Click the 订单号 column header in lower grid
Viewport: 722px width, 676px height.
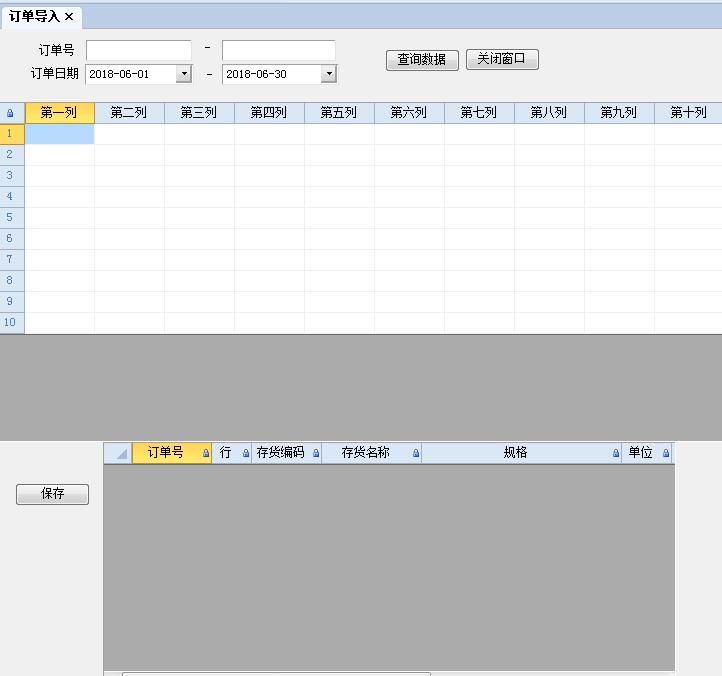pyautogui.click(x=172, y=453)
